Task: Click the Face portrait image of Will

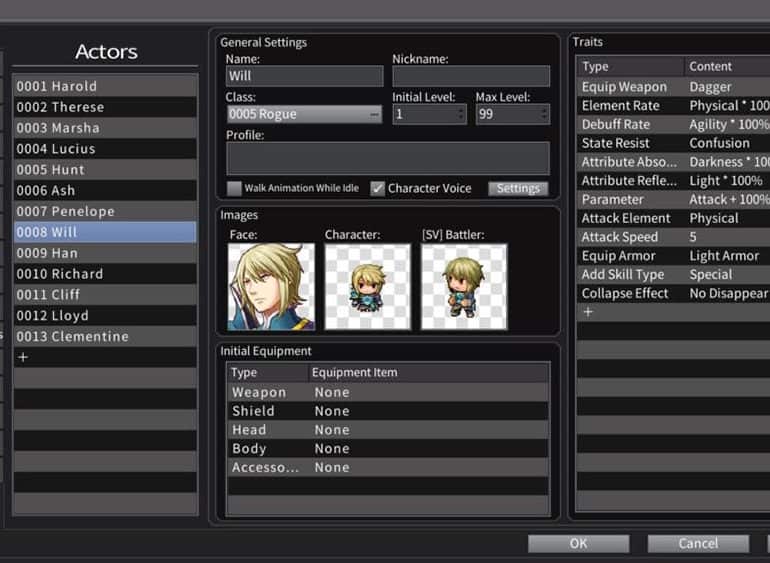Action: pyautogui.click(x=271, y=286)
